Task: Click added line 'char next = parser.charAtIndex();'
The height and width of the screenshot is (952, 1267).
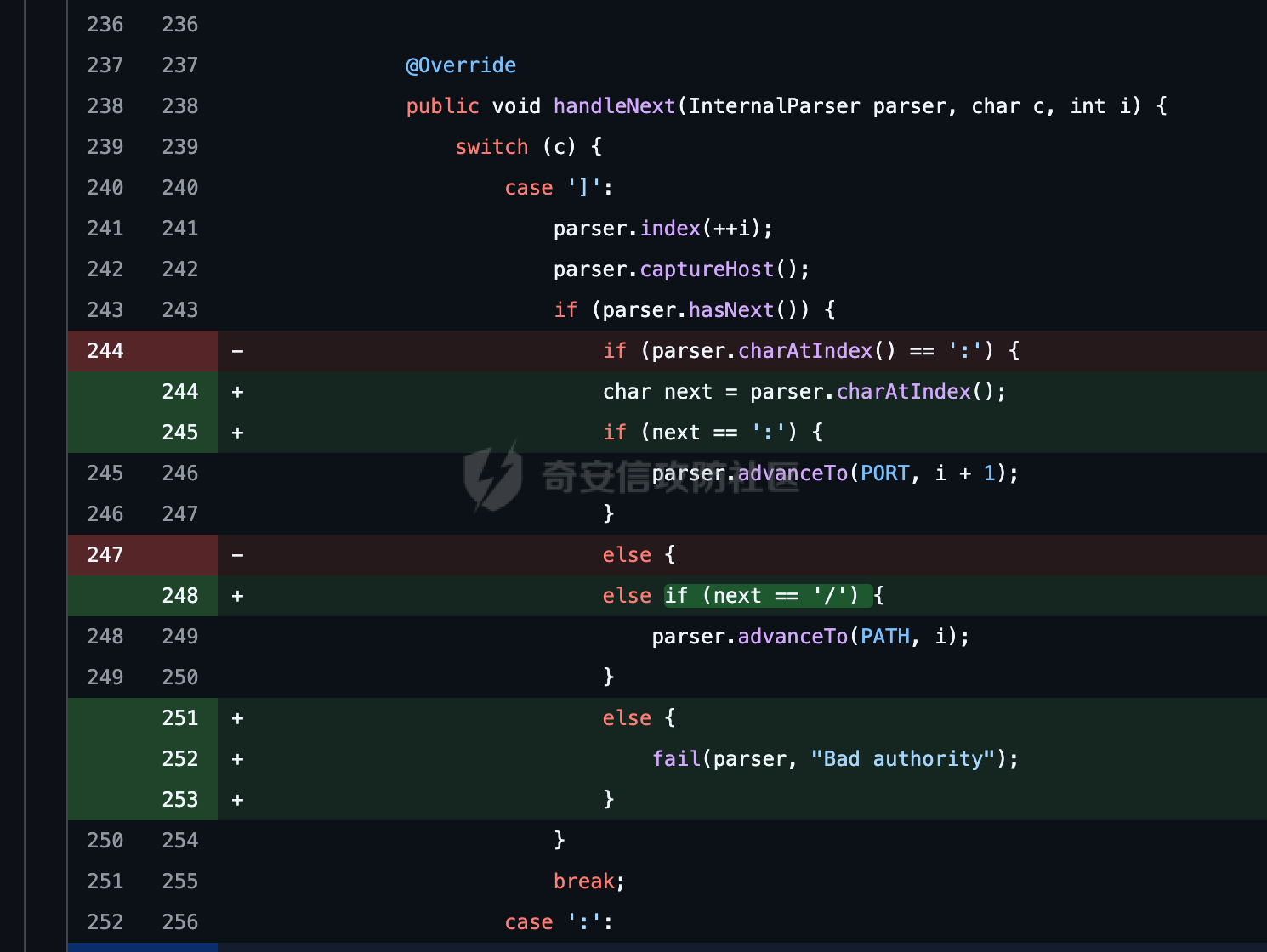Action: pos(804,392)
